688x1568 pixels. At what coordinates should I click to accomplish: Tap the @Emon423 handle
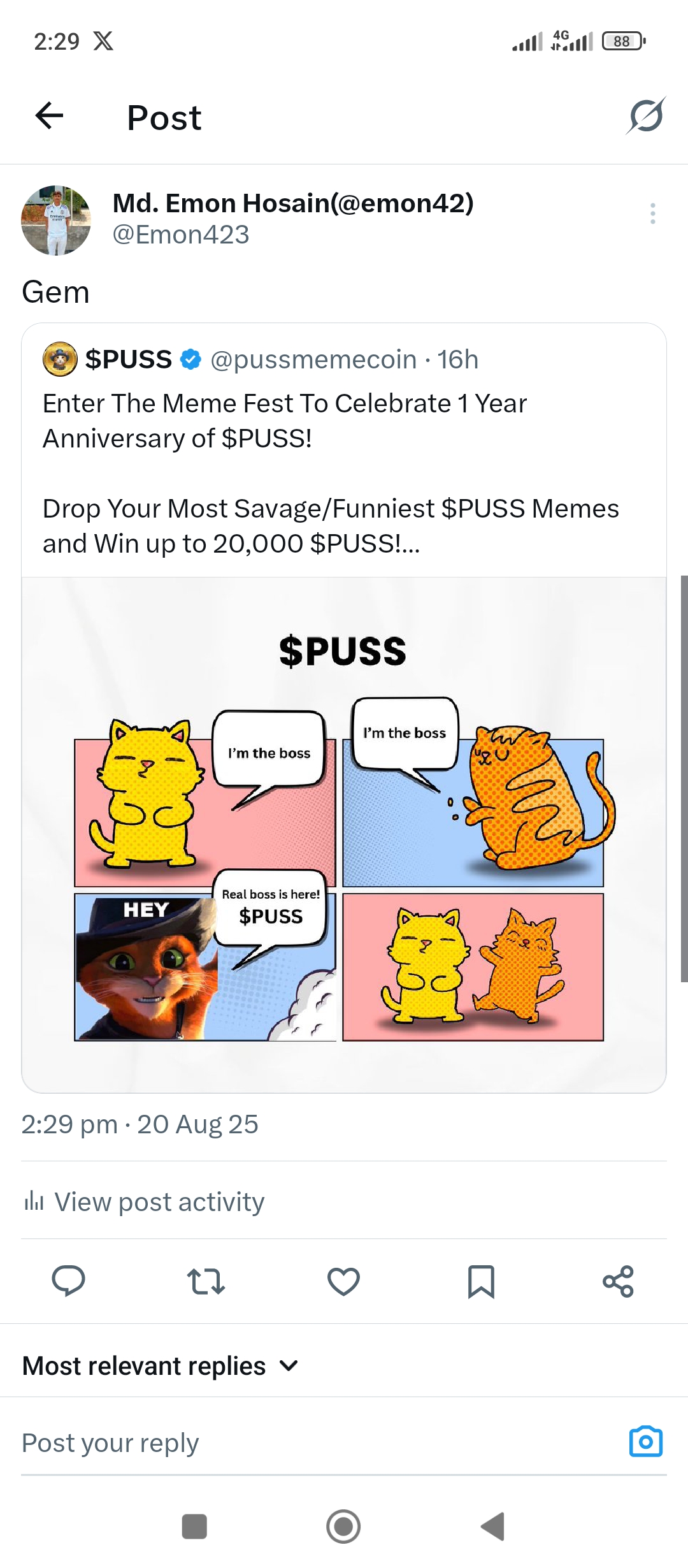[180, 235]
